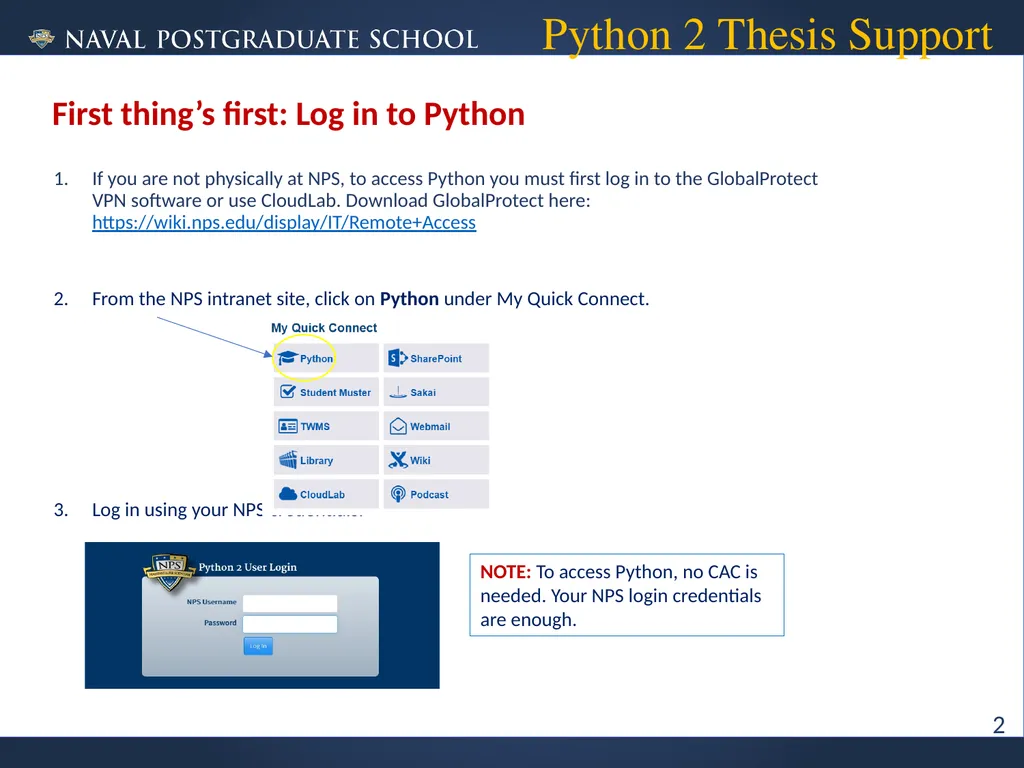Click the Wiki Confluence icon

coord(398,460)
